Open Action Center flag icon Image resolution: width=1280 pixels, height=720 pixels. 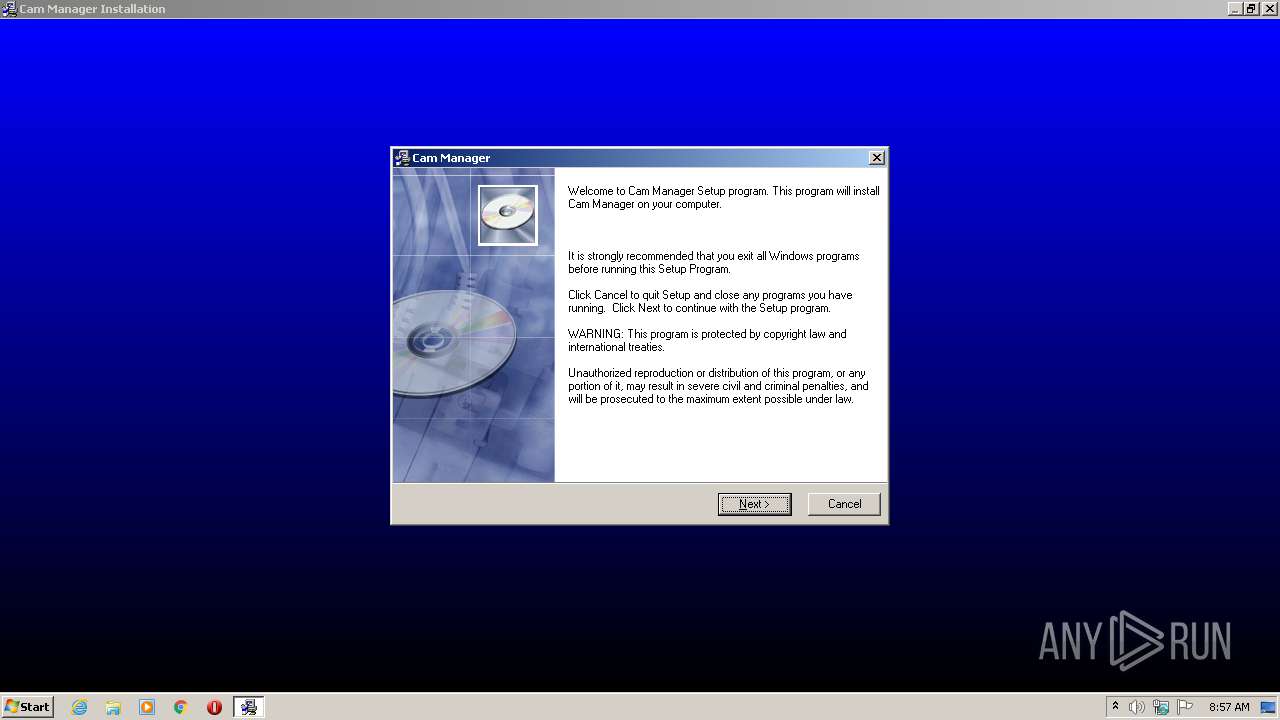(1185, 707)
